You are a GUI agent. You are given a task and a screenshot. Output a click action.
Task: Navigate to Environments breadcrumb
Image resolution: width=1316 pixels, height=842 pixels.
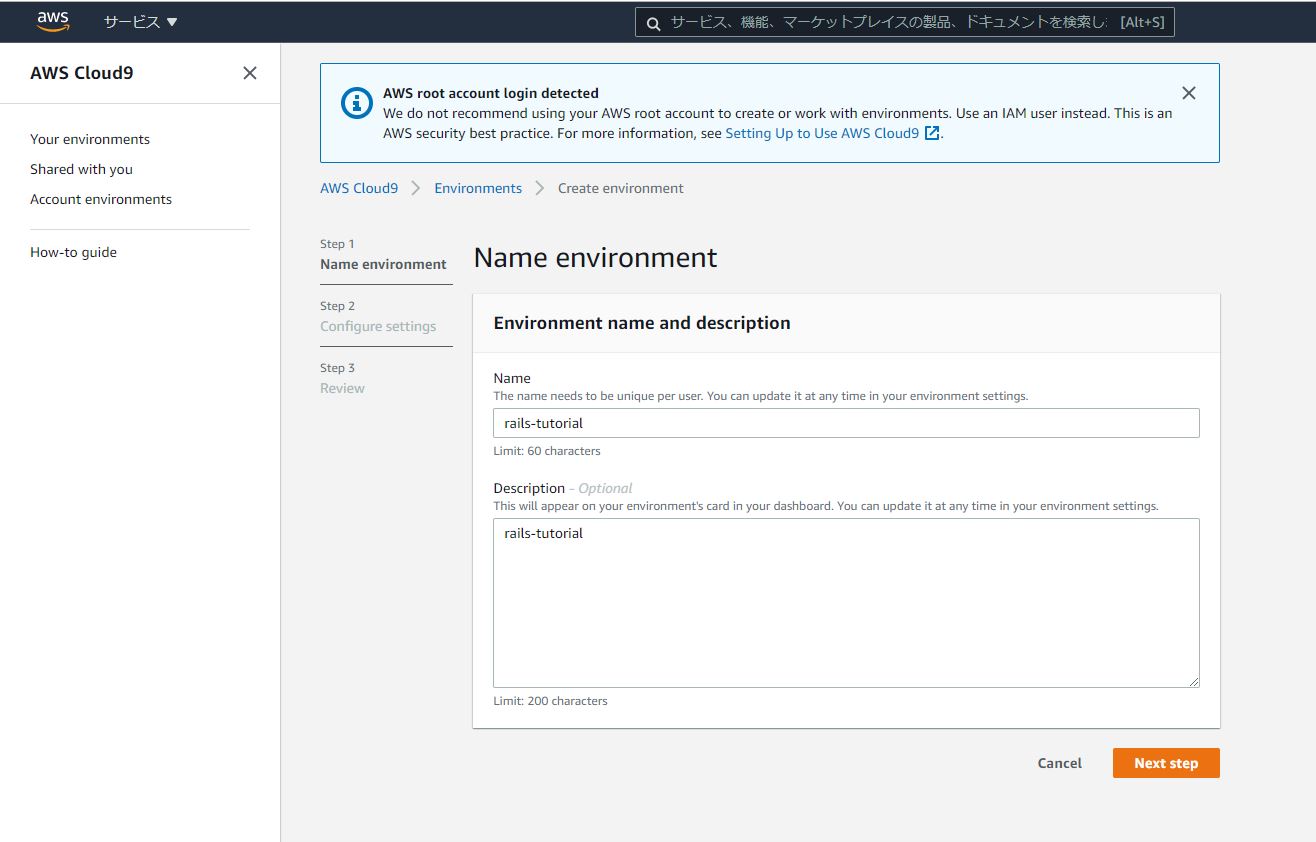[x=478, y=188]
